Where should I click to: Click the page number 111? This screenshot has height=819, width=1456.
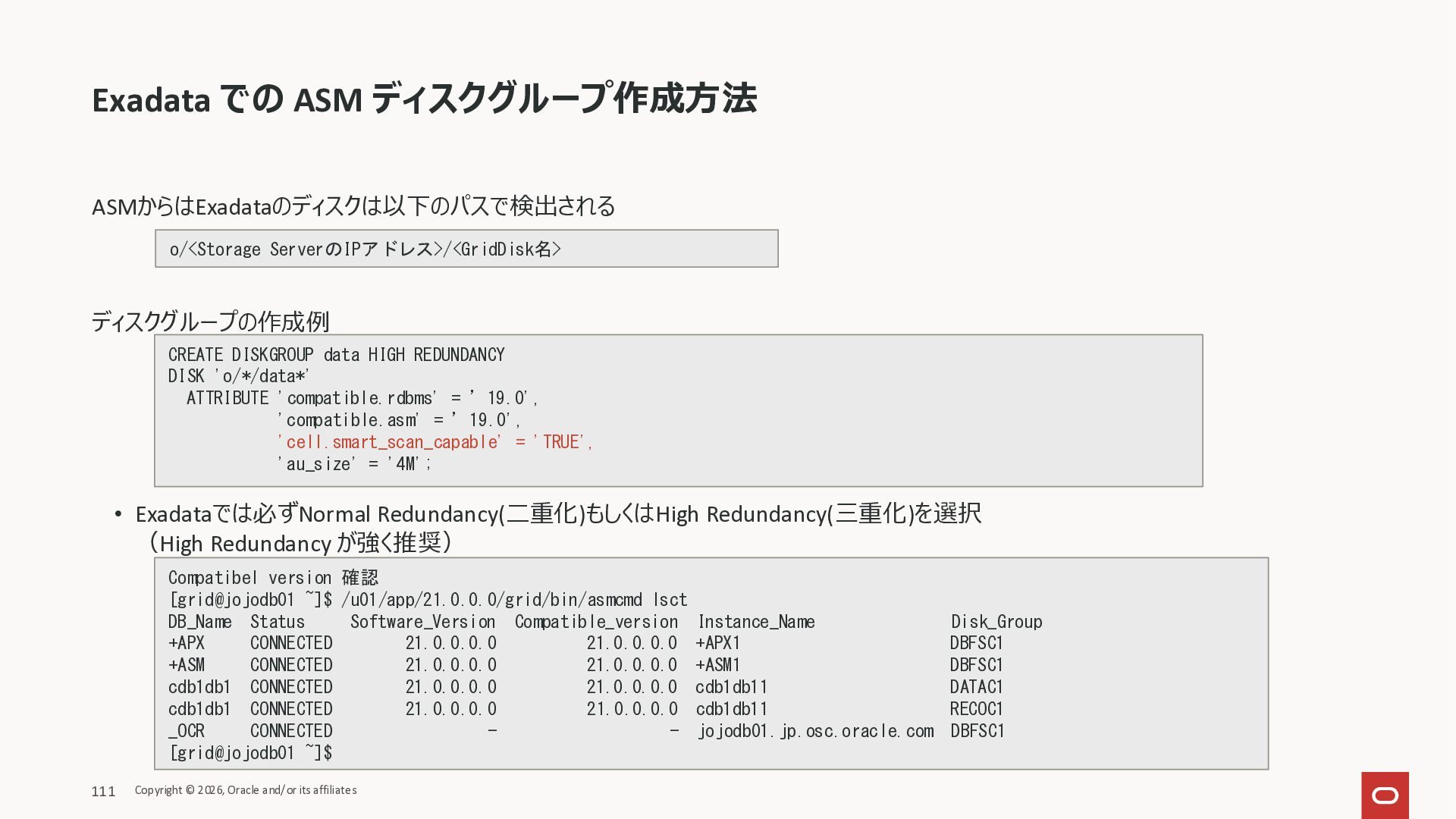103,792
